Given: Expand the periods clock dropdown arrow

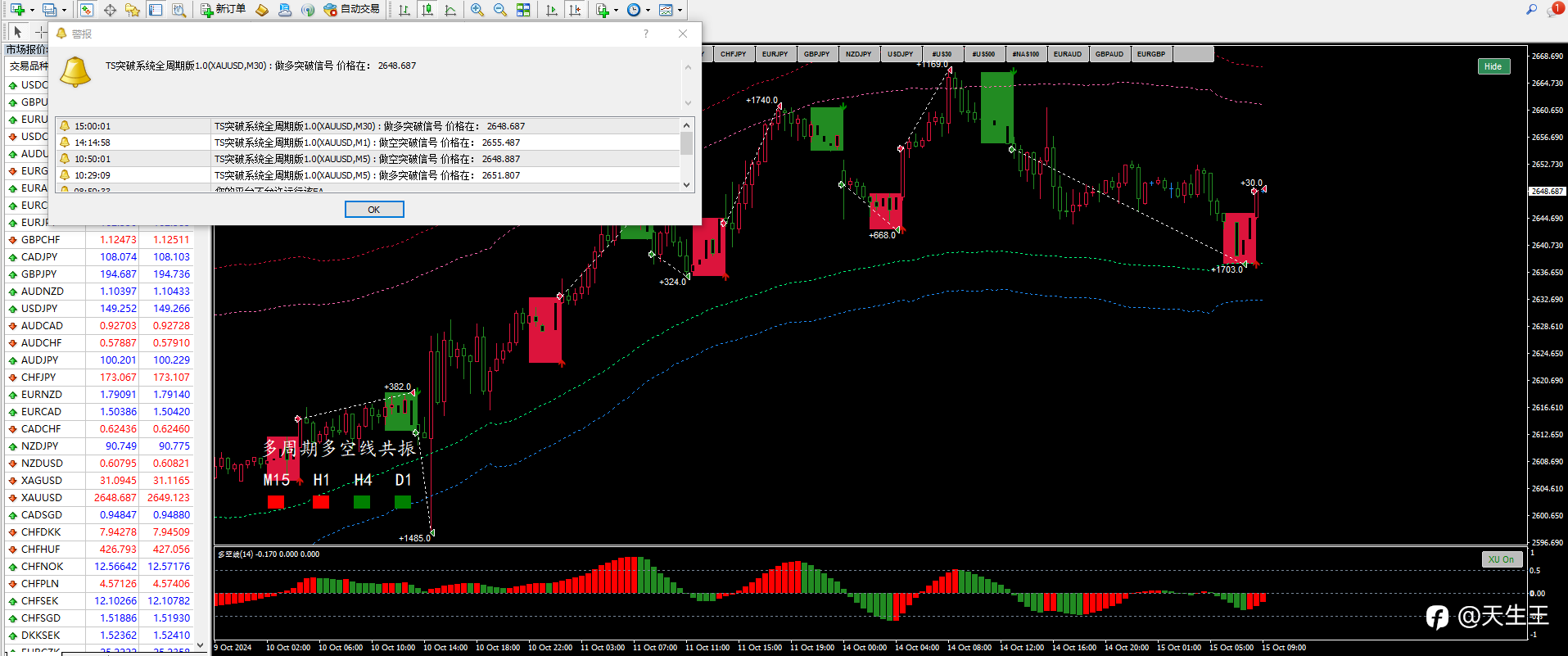Looking at the screenshot, I should (648, 11).
